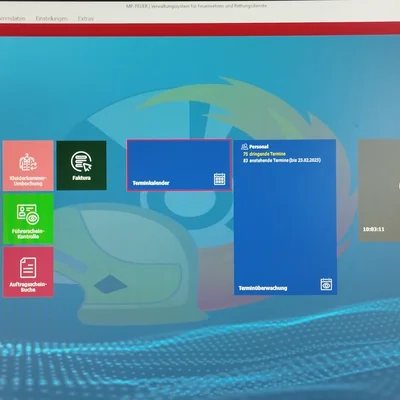This screenshot has height=400, width=400.
Task: Open the Führerschein-Kontrolle tile icon
Action: point(28,214)
